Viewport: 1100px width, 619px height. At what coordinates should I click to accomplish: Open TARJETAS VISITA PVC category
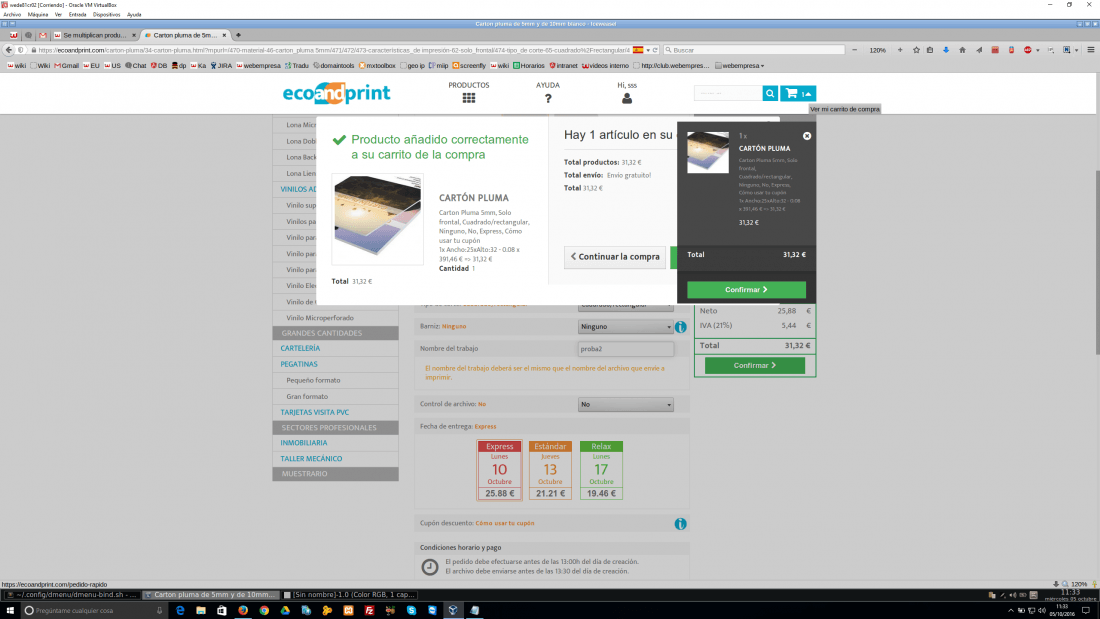click(x=314, y=413)
